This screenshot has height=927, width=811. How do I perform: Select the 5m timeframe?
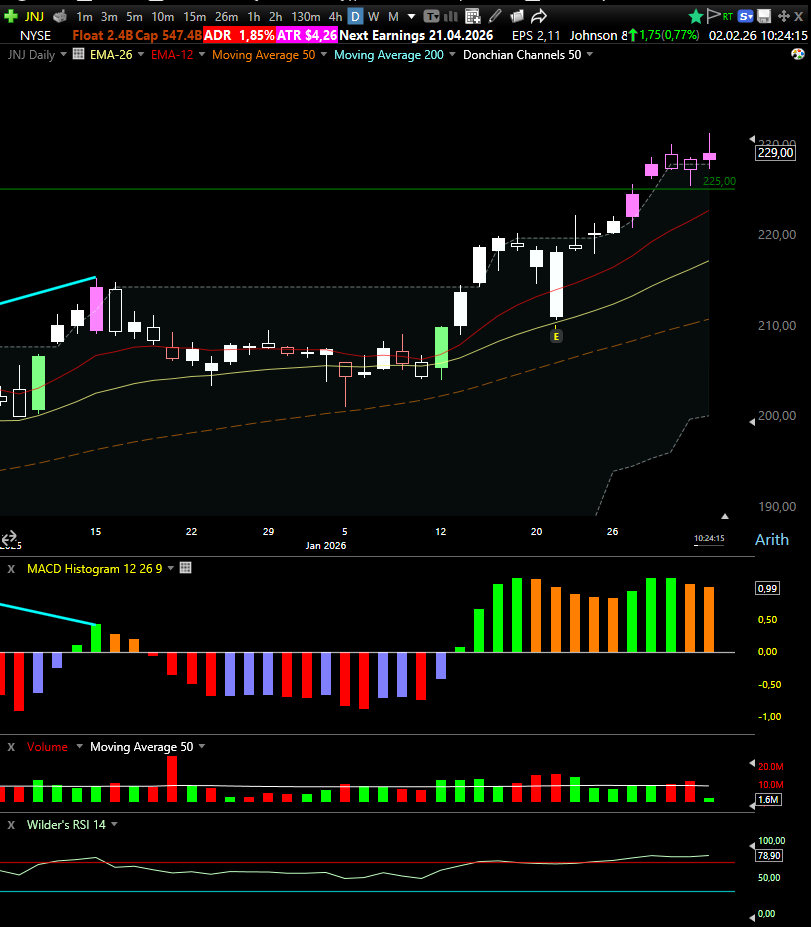click(134, 17)
